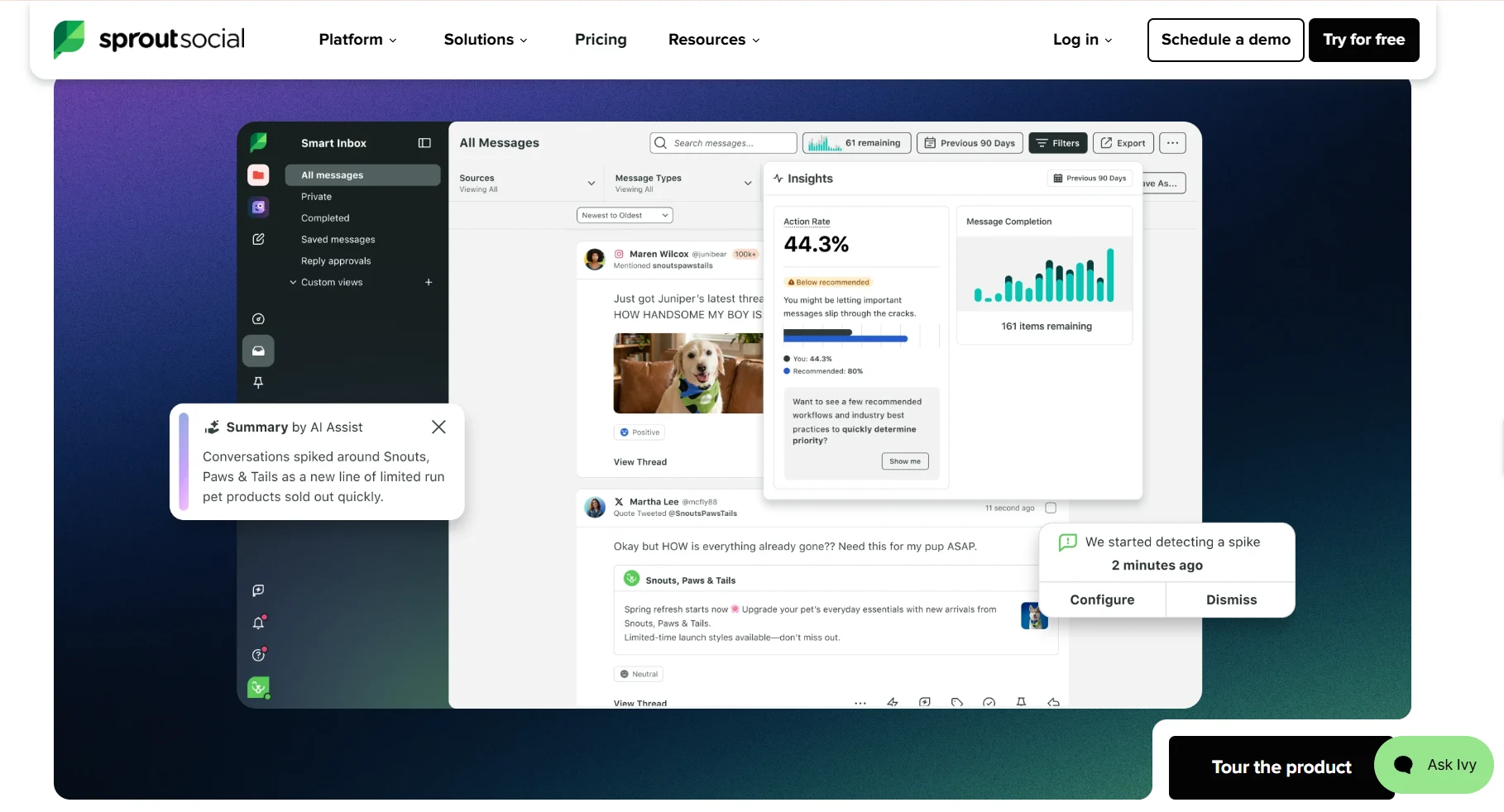
Task: Open the thumbnail in the Snouts quoted post
Action: click(1033, 616)
